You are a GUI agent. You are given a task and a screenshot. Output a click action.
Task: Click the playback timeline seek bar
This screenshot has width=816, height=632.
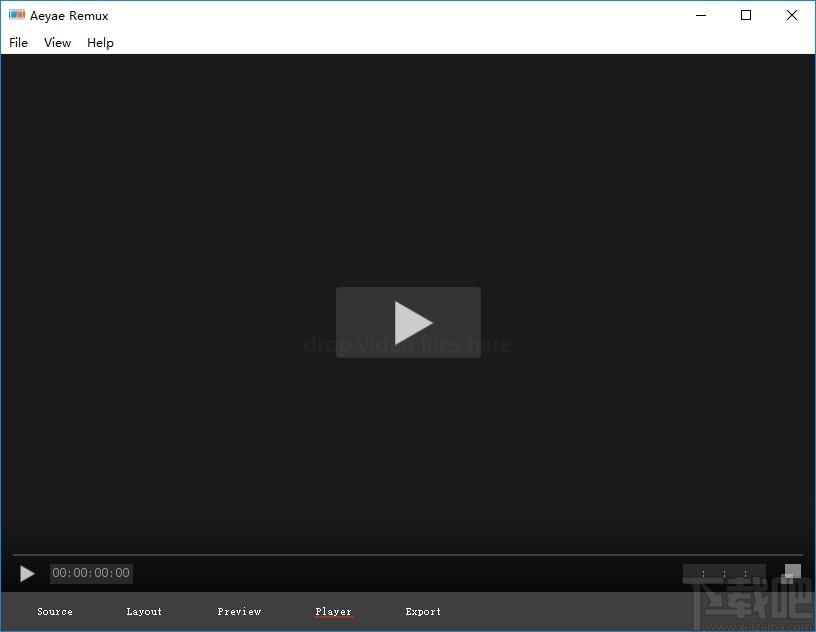click(x=407, y=555)
